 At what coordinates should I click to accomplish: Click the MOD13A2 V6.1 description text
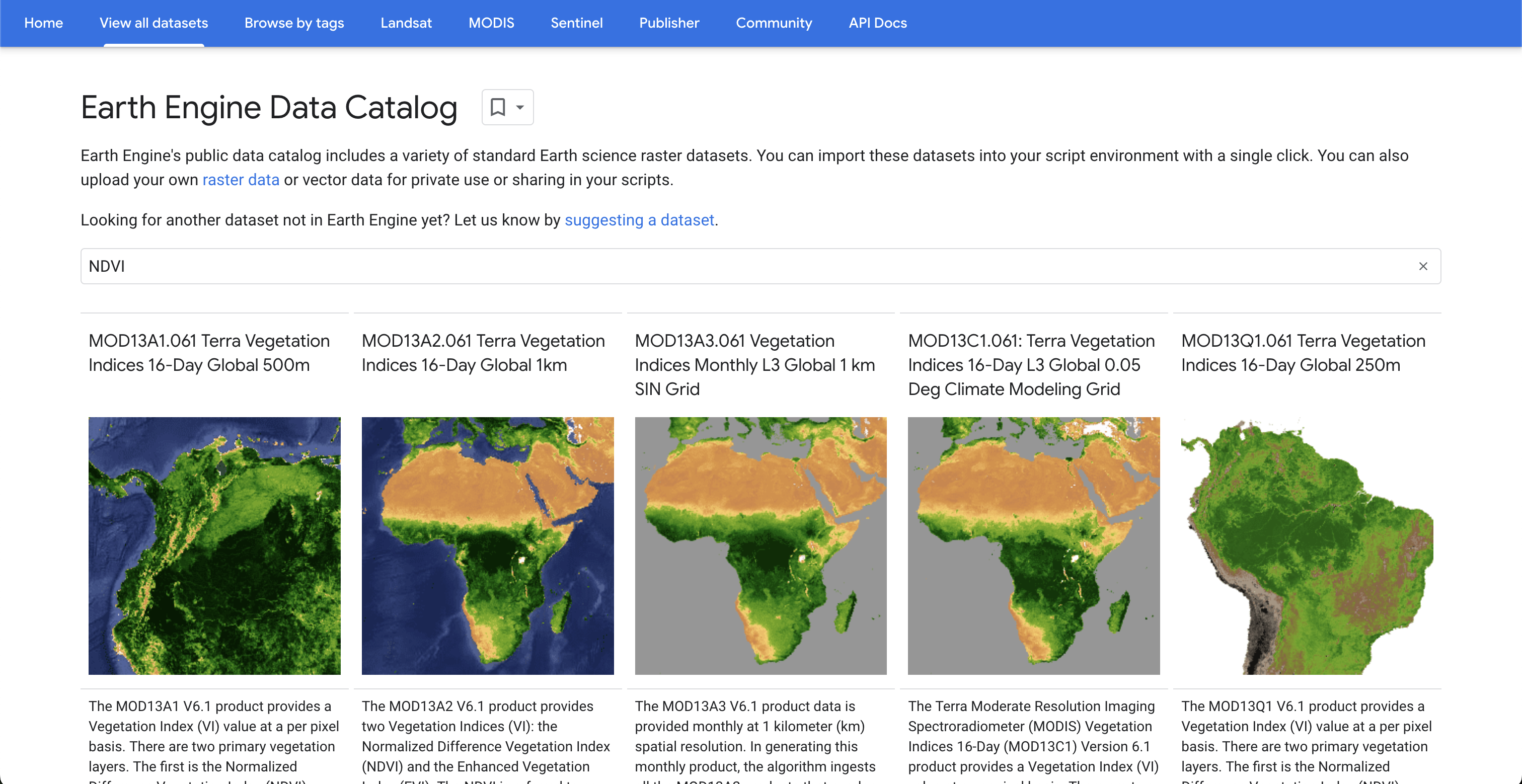486,740
